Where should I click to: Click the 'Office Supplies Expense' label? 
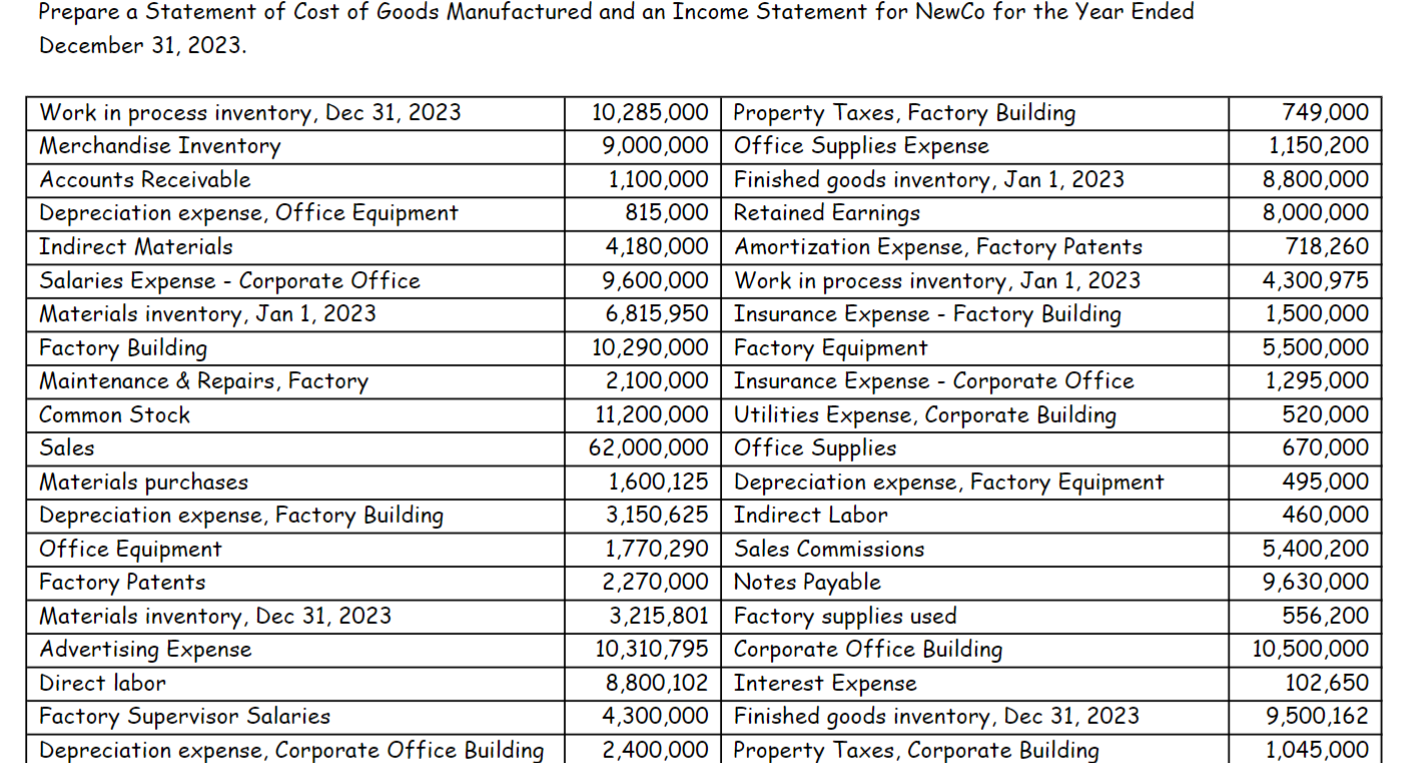(861, 146)
